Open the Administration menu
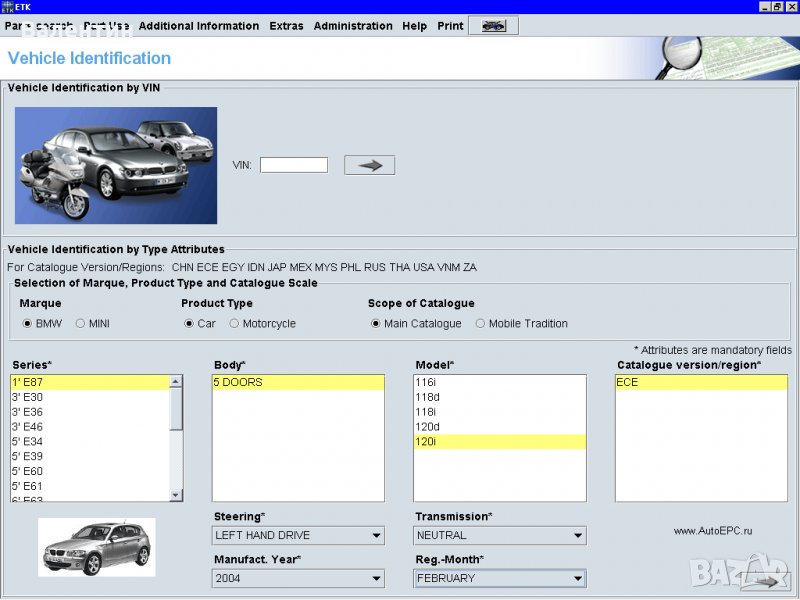800x600 pixels. (352, 26)
